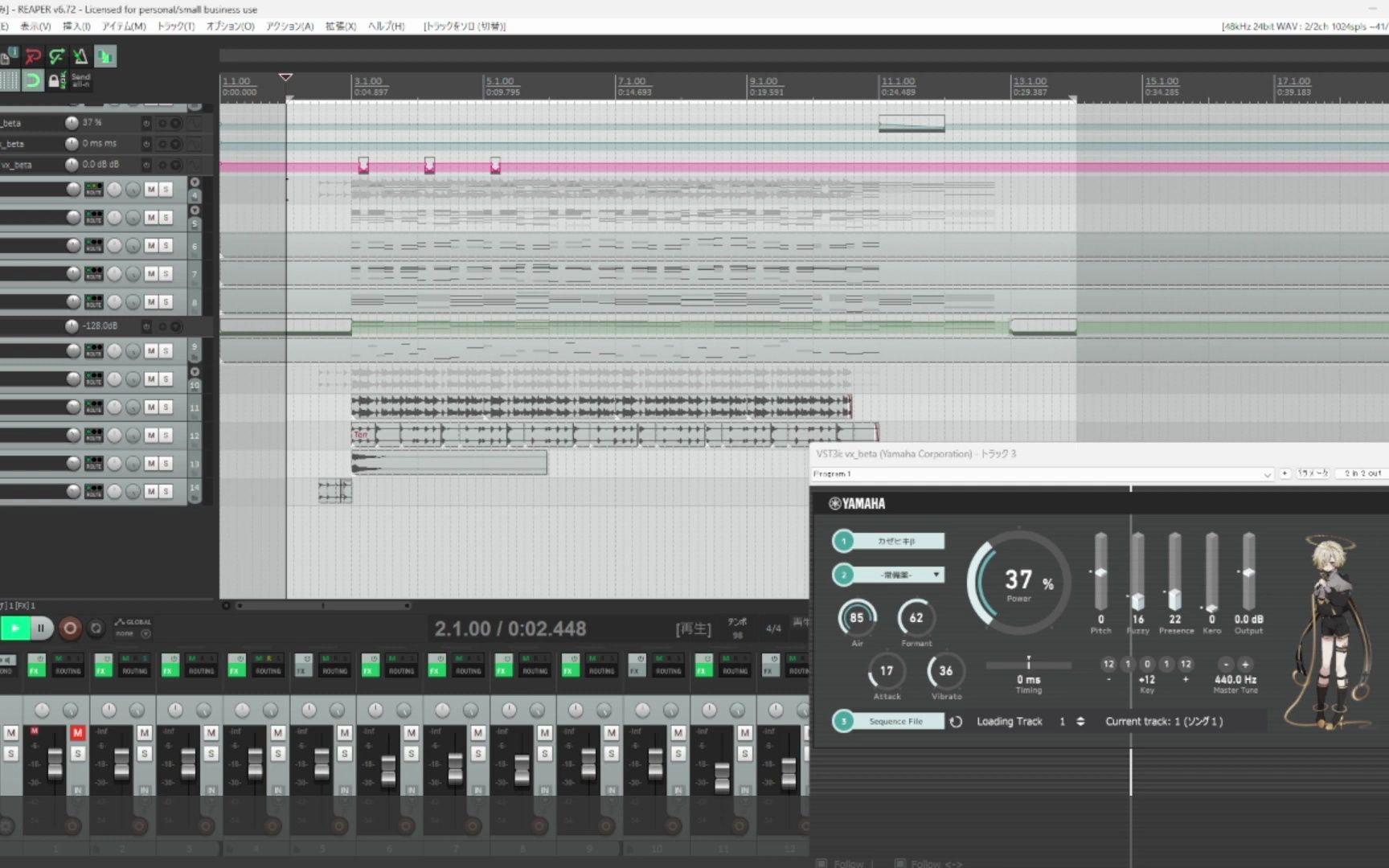
Task: Pause playback in the transport bar
Action: click(x=41, y=628)
